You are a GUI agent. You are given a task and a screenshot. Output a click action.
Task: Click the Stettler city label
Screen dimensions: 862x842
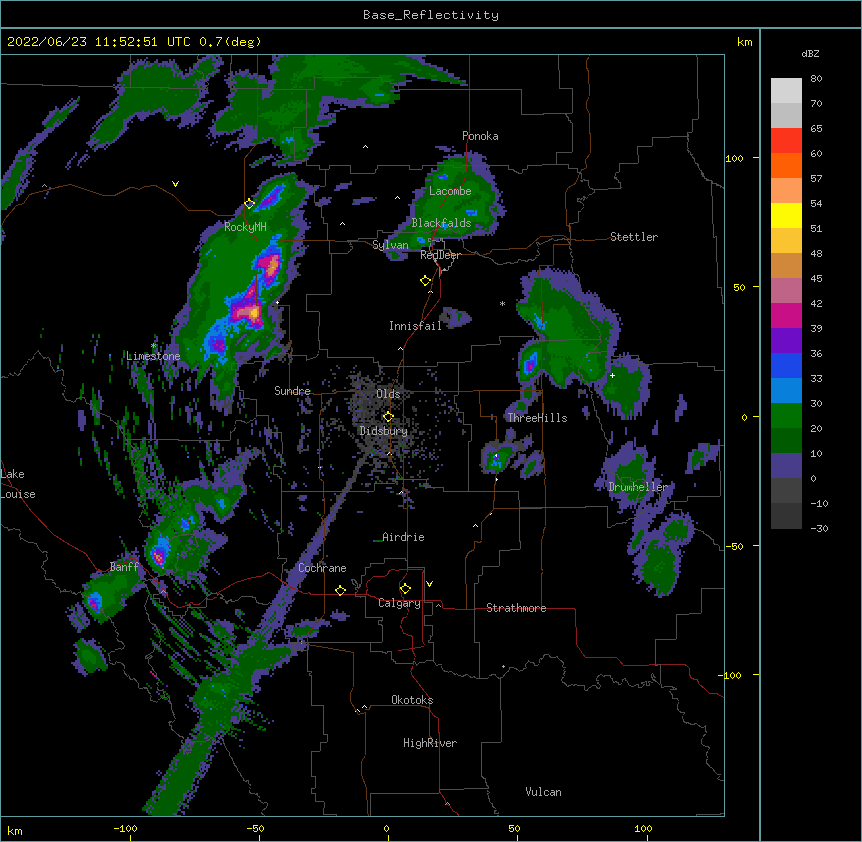(634, 237)
